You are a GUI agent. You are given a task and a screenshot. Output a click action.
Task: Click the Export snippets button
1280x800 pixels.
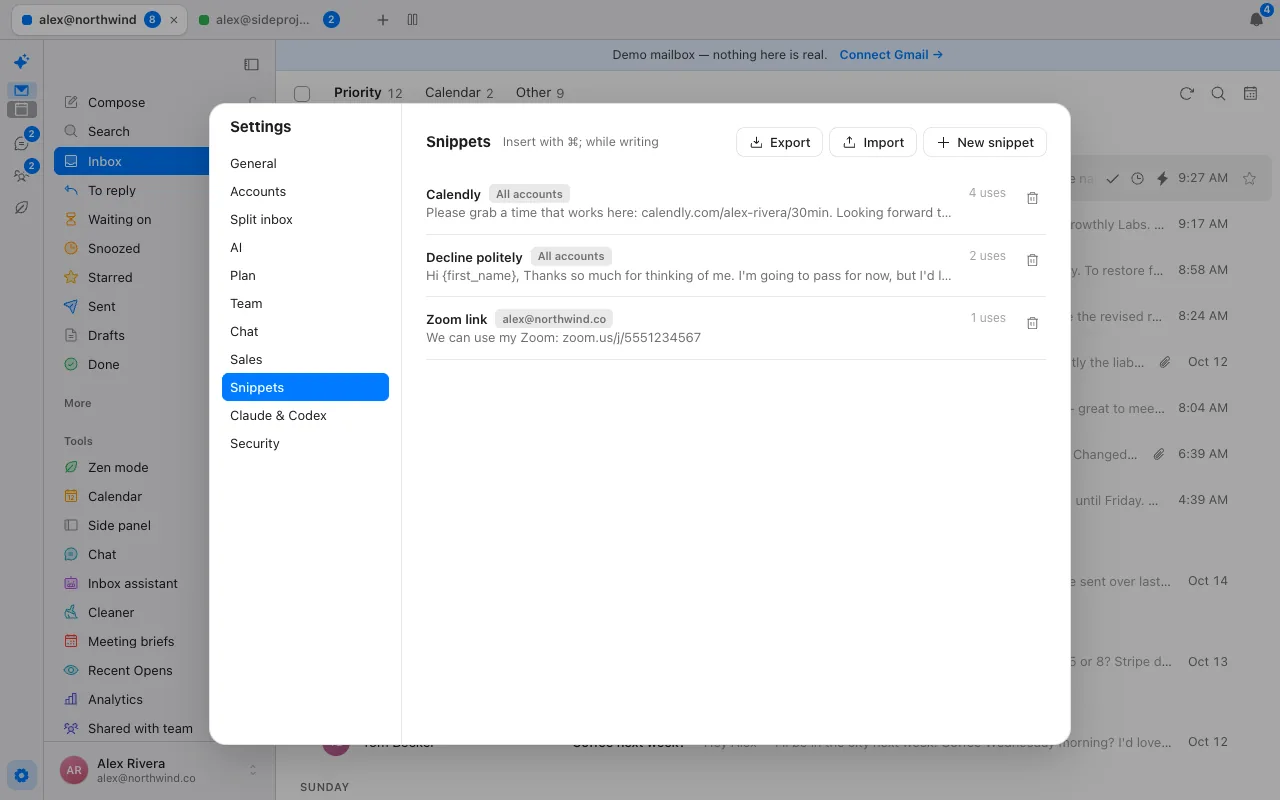[x=780, y=142]
